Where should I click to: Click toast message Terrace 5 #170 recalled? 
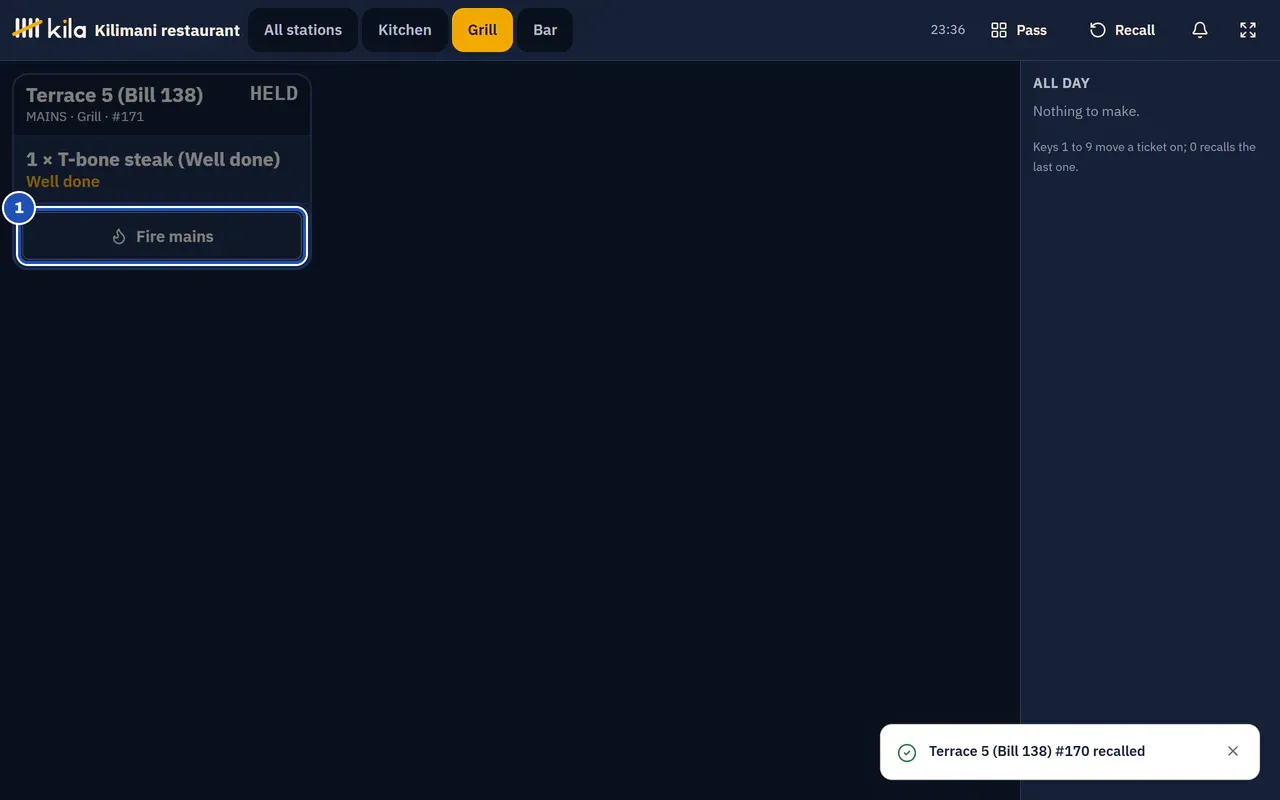coord(1037,751)
